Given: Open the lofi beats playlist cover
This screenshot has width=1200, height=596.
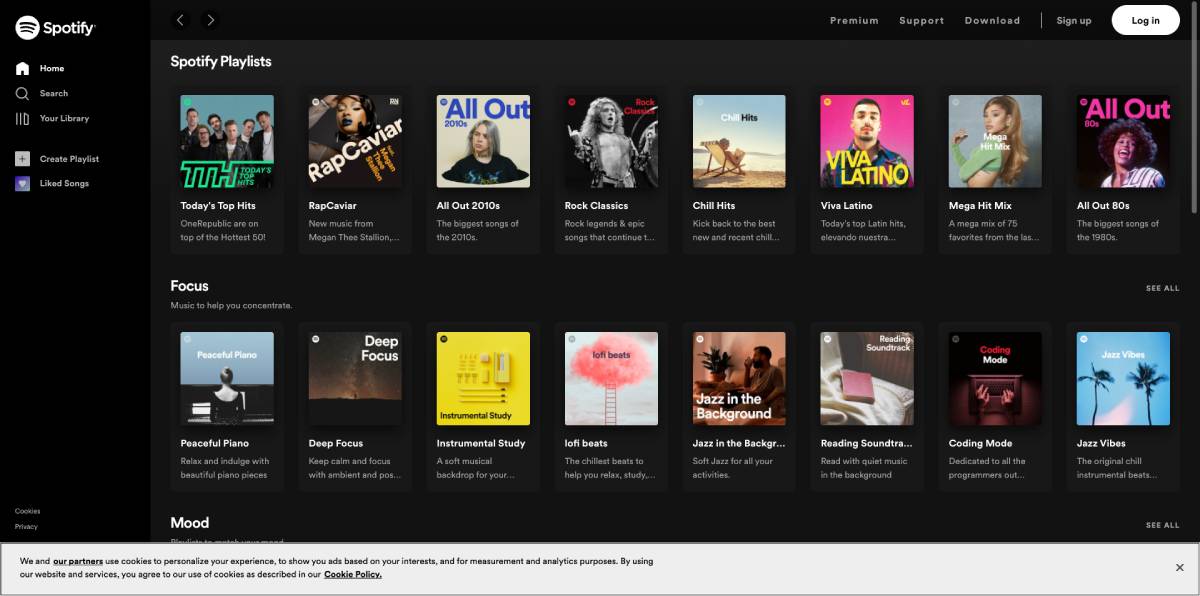Looking at the screenshot, I should [x=611, y=379].
